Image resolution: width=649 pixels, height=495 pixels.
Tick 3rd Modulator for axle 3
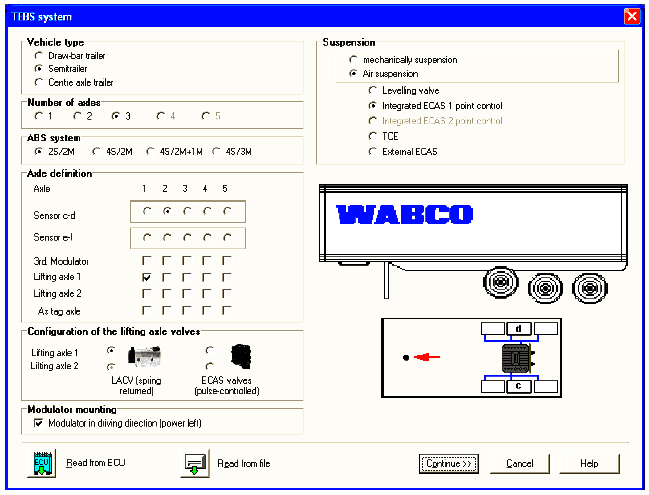(x=187, y=261)
